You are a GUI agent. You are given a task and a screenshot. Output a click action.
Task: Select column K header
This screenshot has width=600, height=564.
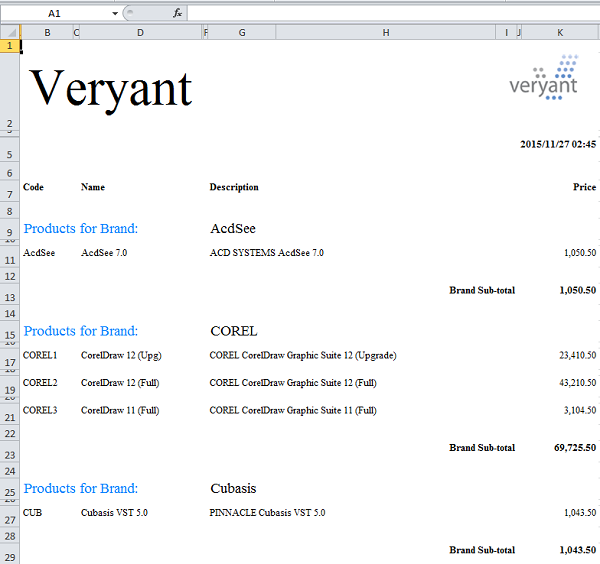tap(560, 33)
